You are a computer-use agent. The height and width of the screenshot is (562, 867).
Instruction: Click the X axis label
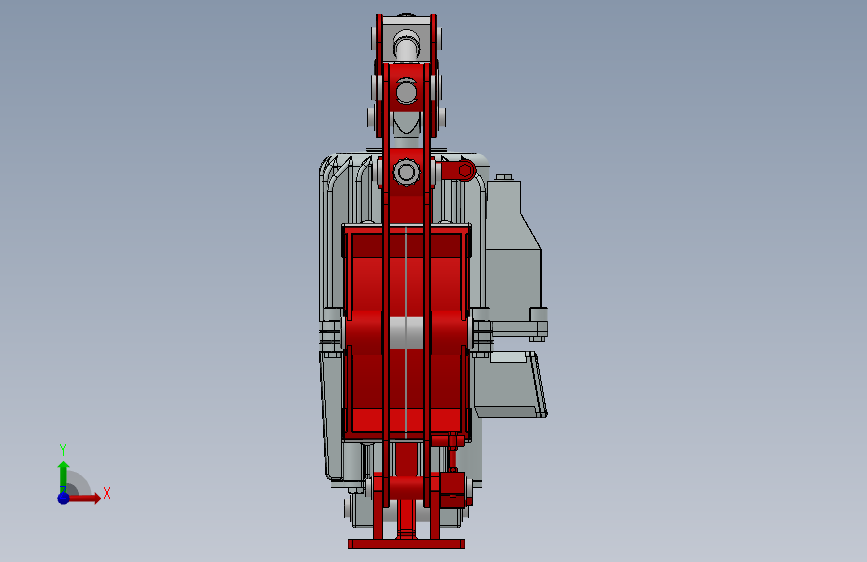pos(107,493)
